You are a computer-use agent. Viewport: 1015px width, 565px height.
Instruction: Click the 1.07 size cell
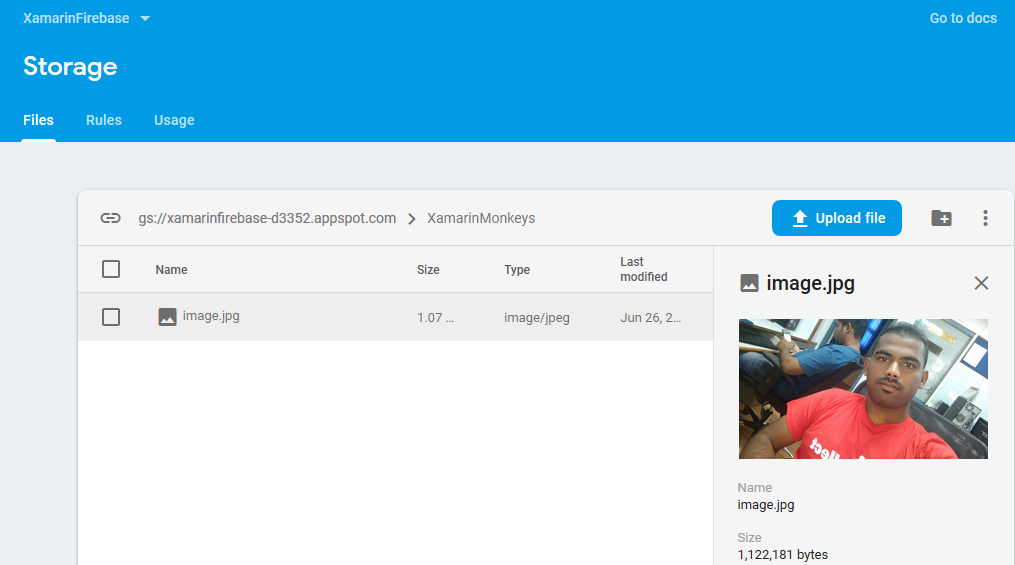pyautogui.click(x=435, y=318)
